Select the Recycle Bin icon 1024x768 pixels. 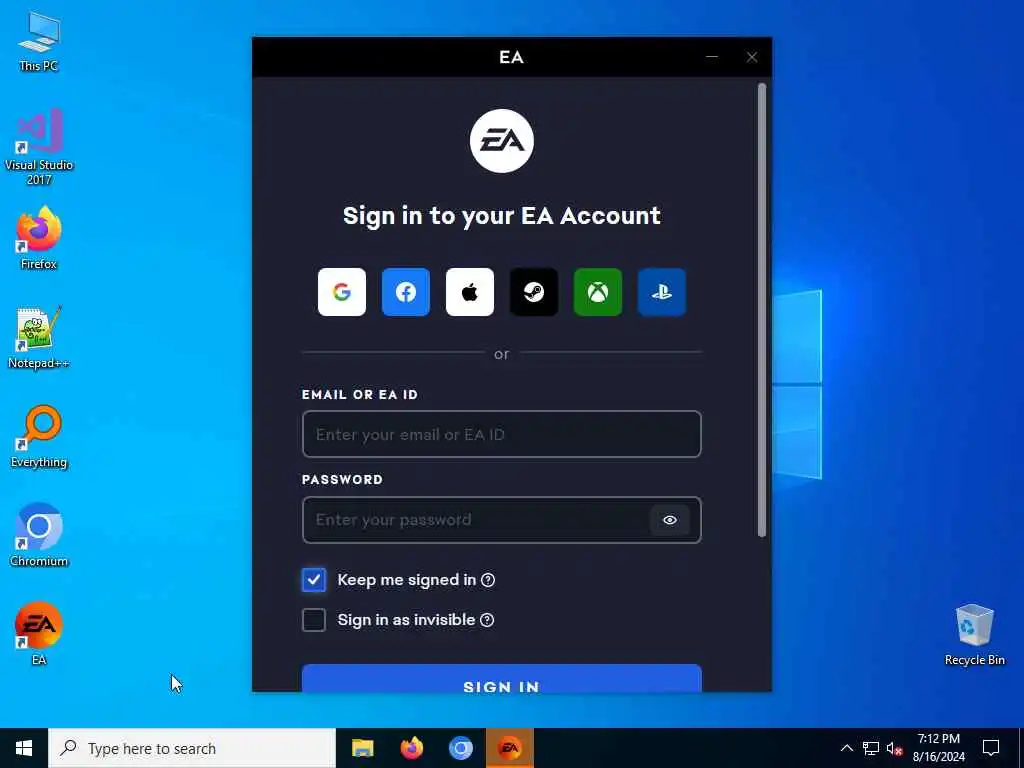[974, 635]
